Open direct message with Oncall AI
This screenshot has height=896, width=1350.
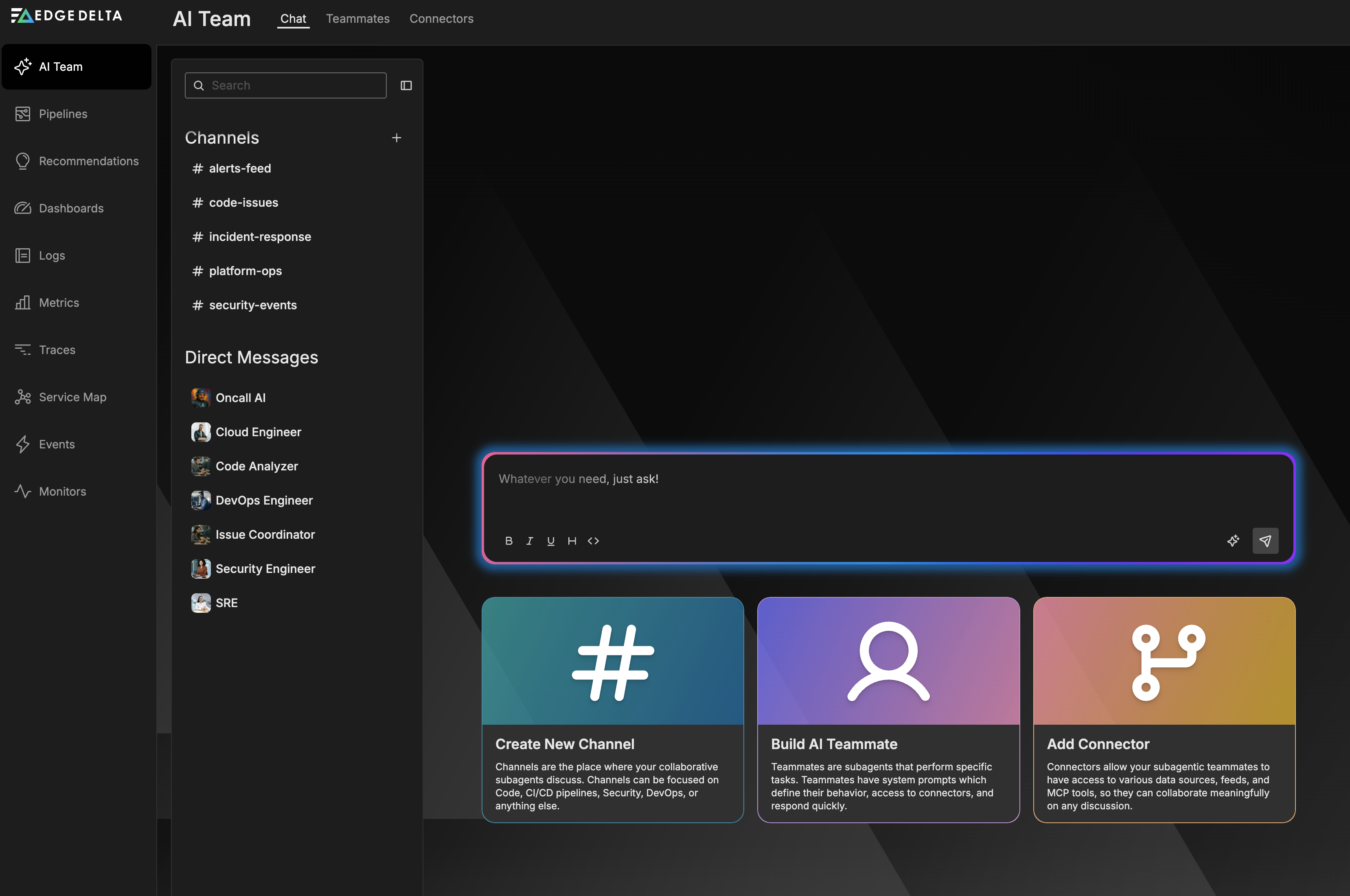click(x=240, y=398)
